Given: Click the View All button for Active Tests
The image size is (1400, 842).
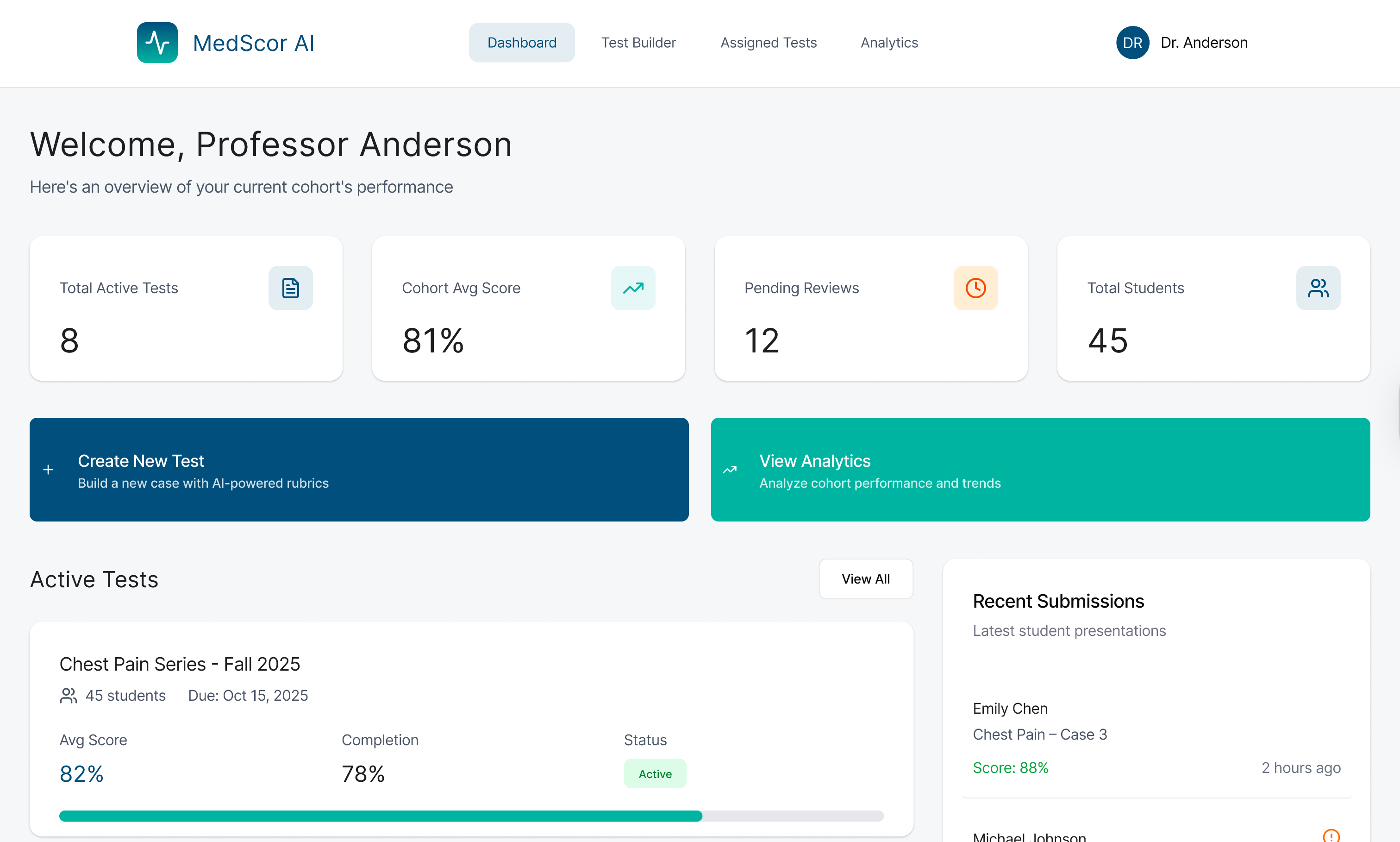Looking at the screenshot, I should click(x=866, y=579).
